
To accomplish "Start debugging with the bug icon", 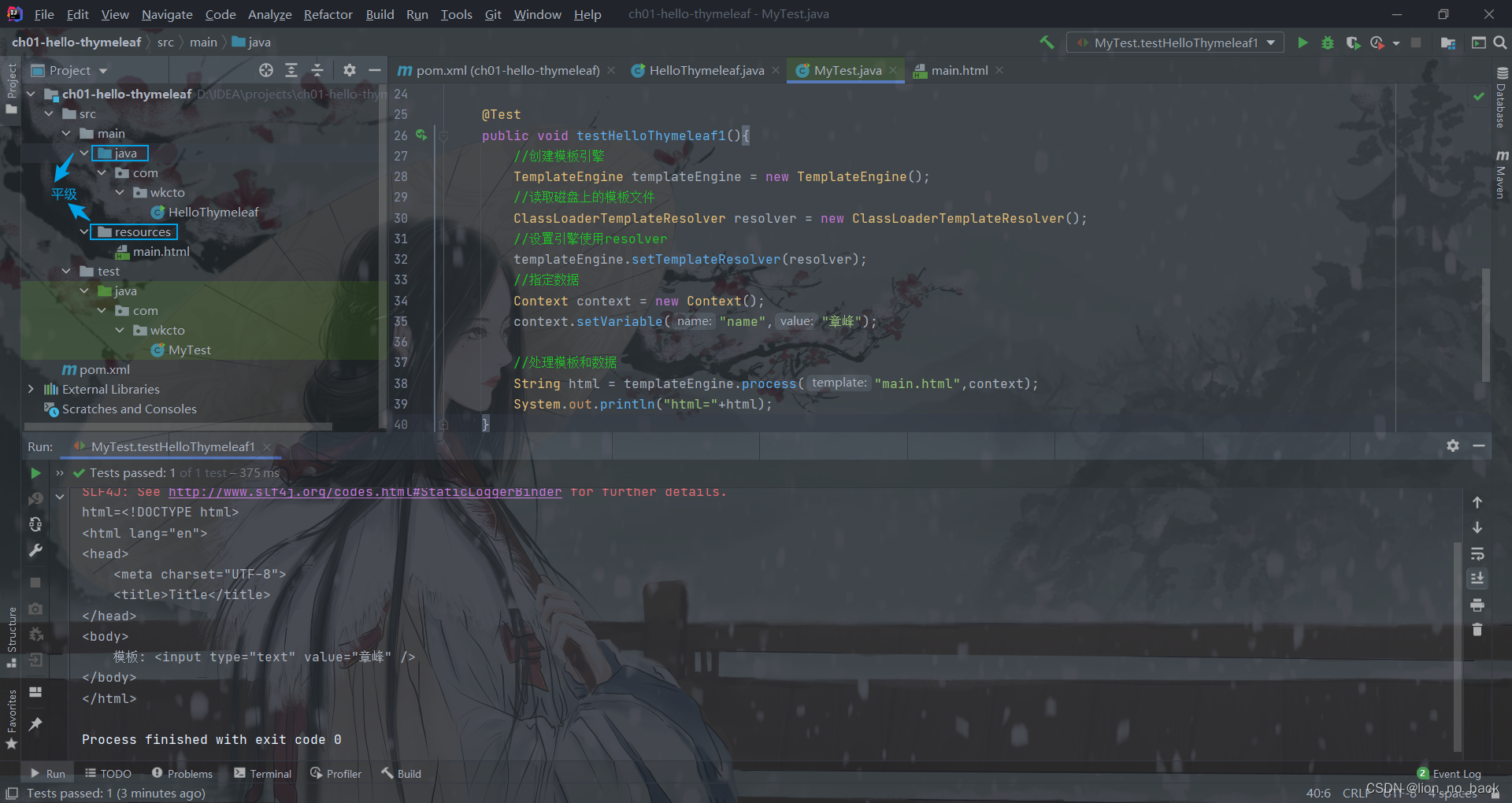I will point(1328,43).
